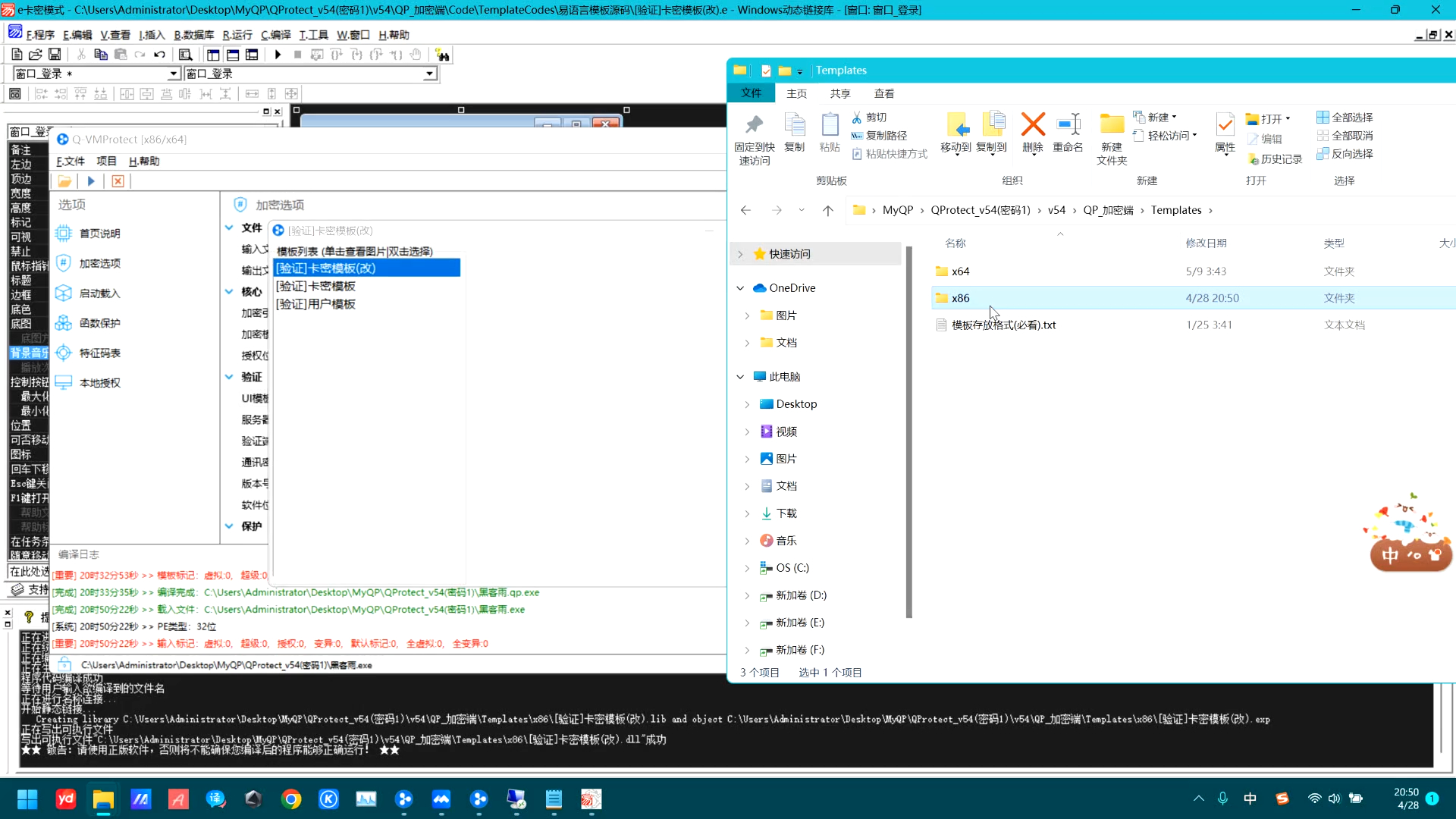The image size is (1456, 819).
Task: Select [验证]用户模板 in template list
Action: pos(315,304)
